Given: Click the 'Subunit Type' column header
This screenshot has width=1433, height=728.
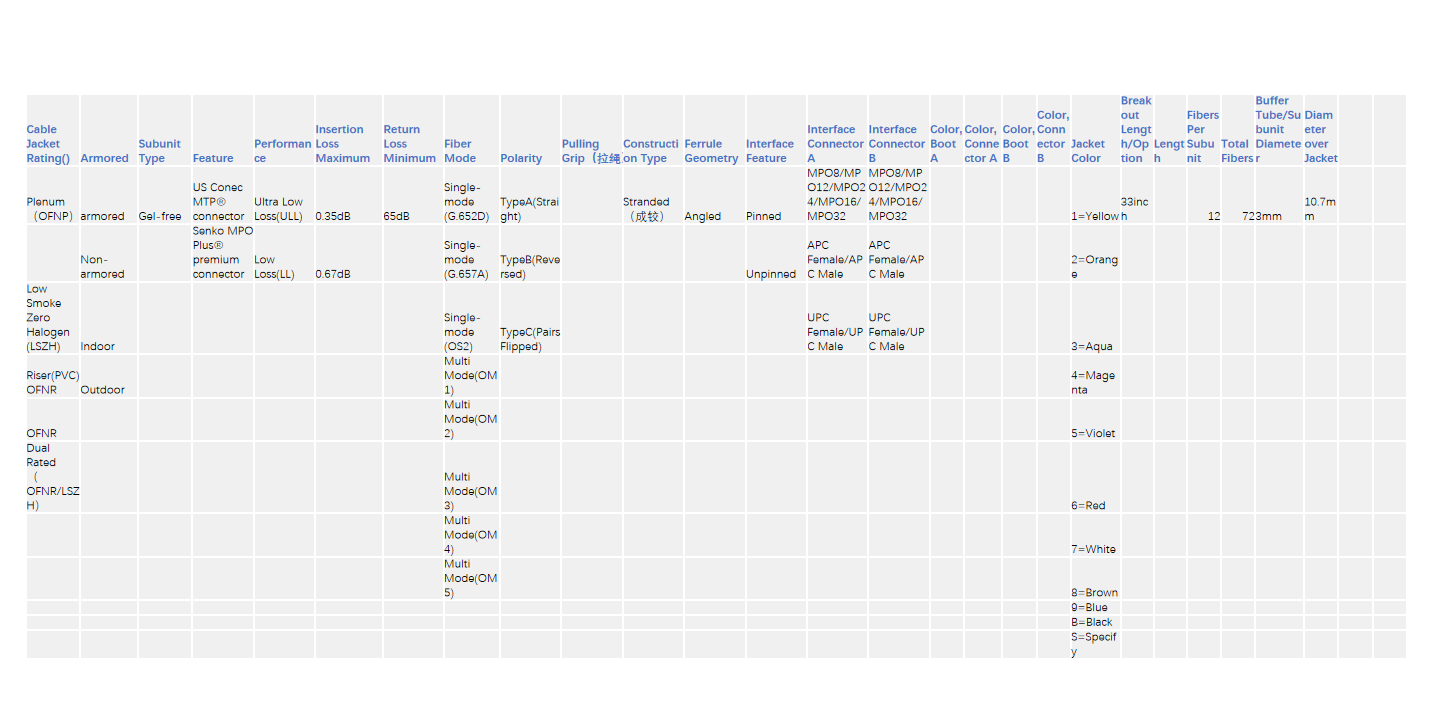Looking at the screenshot, I should pyautogui.click(x=164, y=130).
